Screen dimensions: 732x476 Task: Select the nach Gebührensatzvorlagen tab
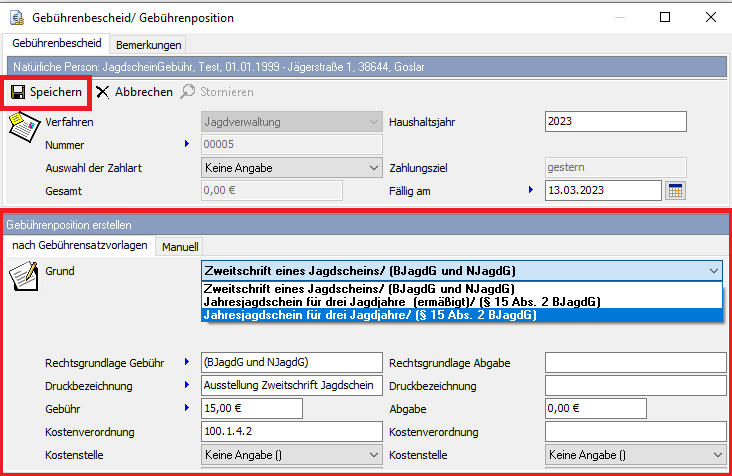[80, 245]
